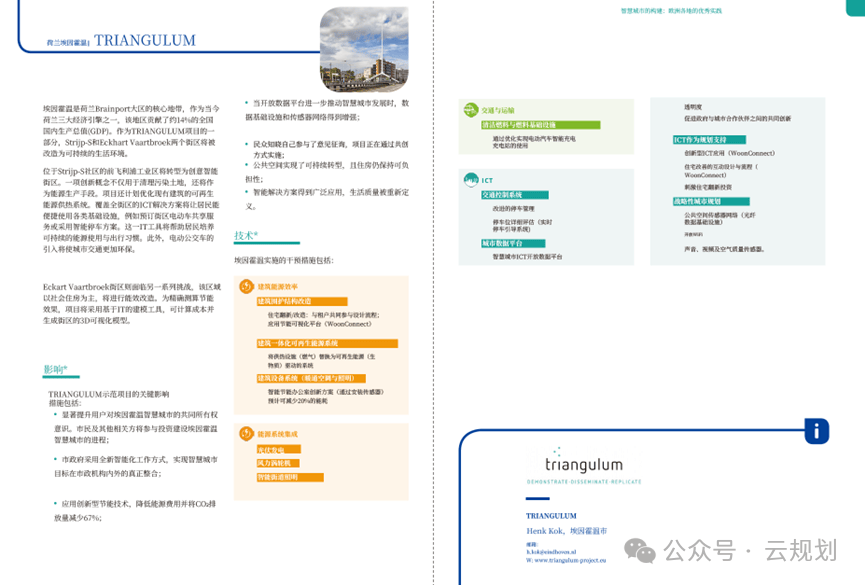
Task: Click the 技术* section heading
Action: (246, 236)
